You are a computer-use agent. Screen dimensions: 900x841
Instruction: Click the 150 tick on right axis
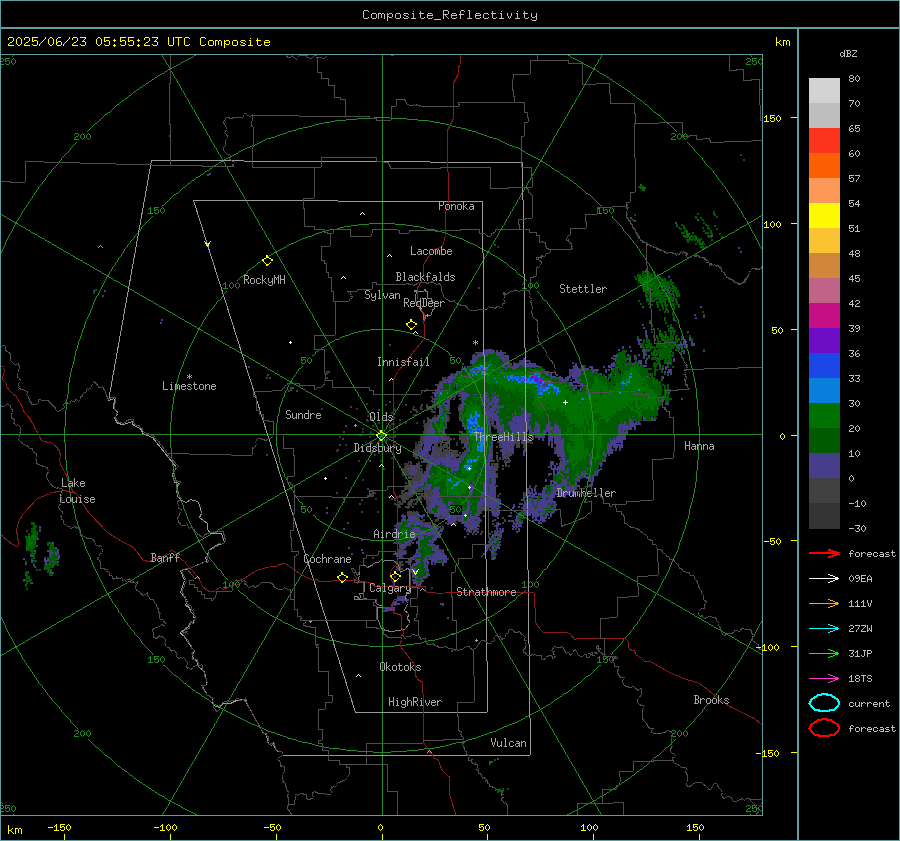pyautogui.click(x=772, y=118)
